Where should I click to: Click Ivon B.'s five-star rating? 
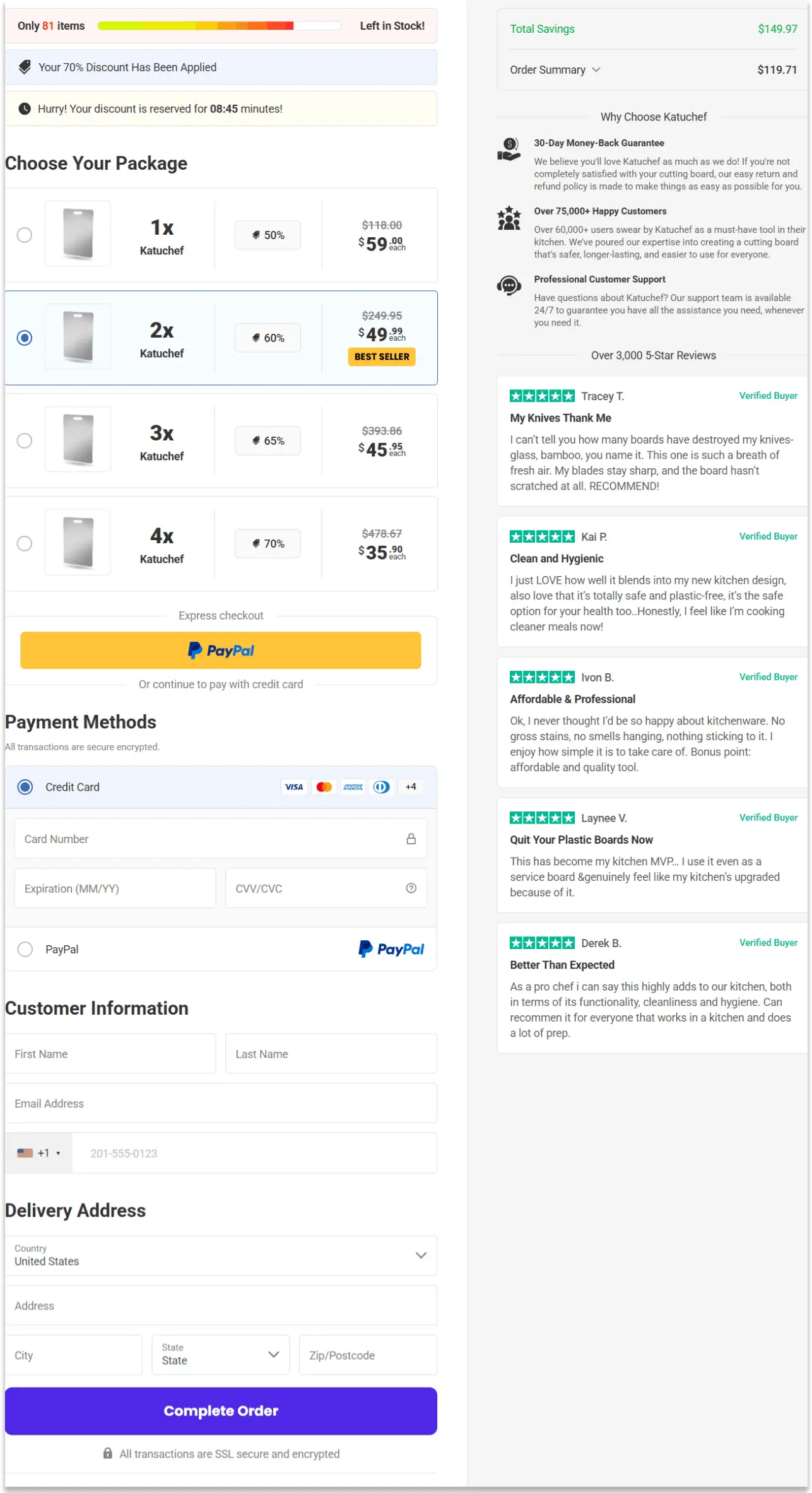pyautogui.click(x=542, y=677)
